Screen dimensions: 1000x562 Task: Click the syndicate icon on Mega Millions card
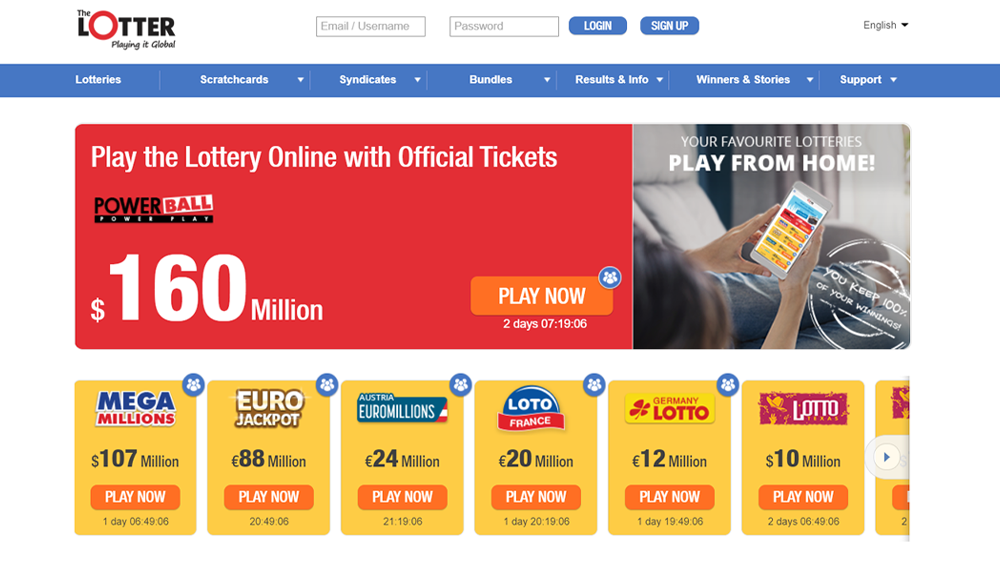[x=193, y=385]
